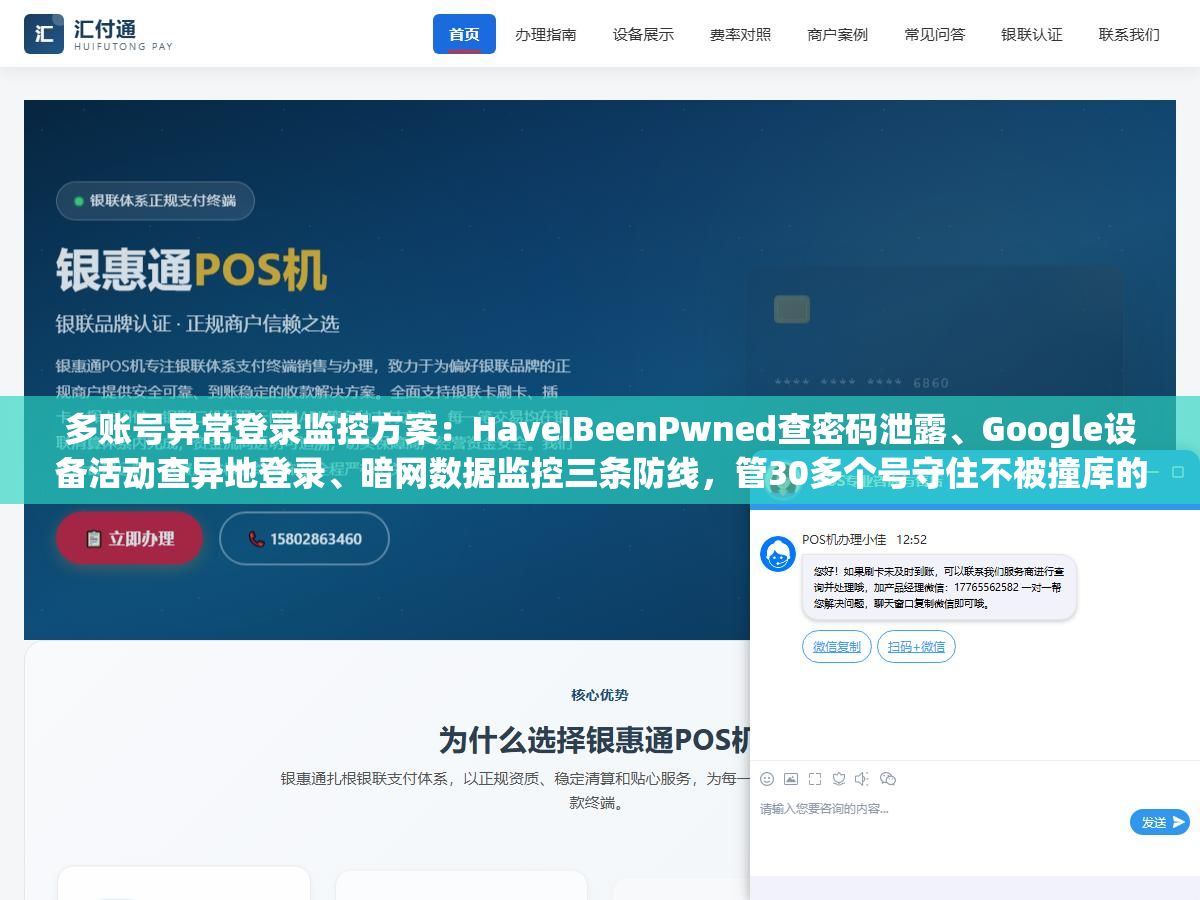
Task: Click the rating flower icon in chat toolbar
Action: point(839,779)
